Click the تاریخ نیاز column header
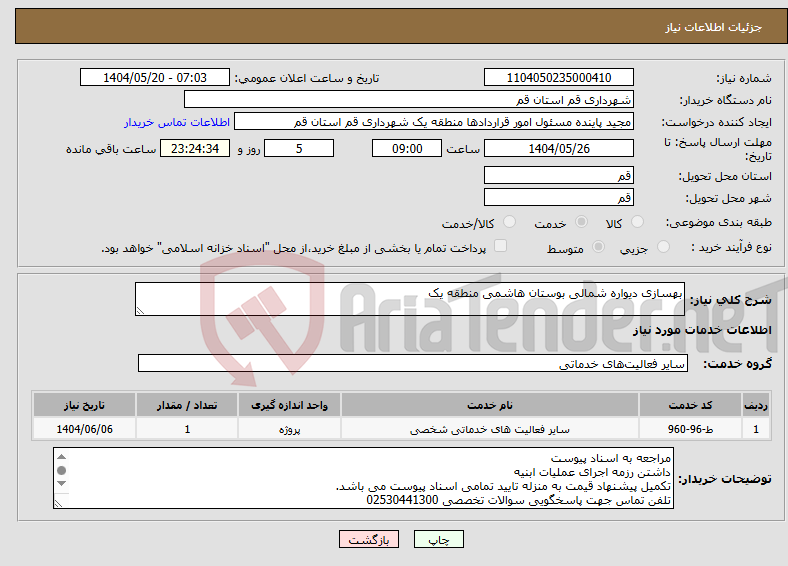 pyautogui.click(x=84, y=405)
